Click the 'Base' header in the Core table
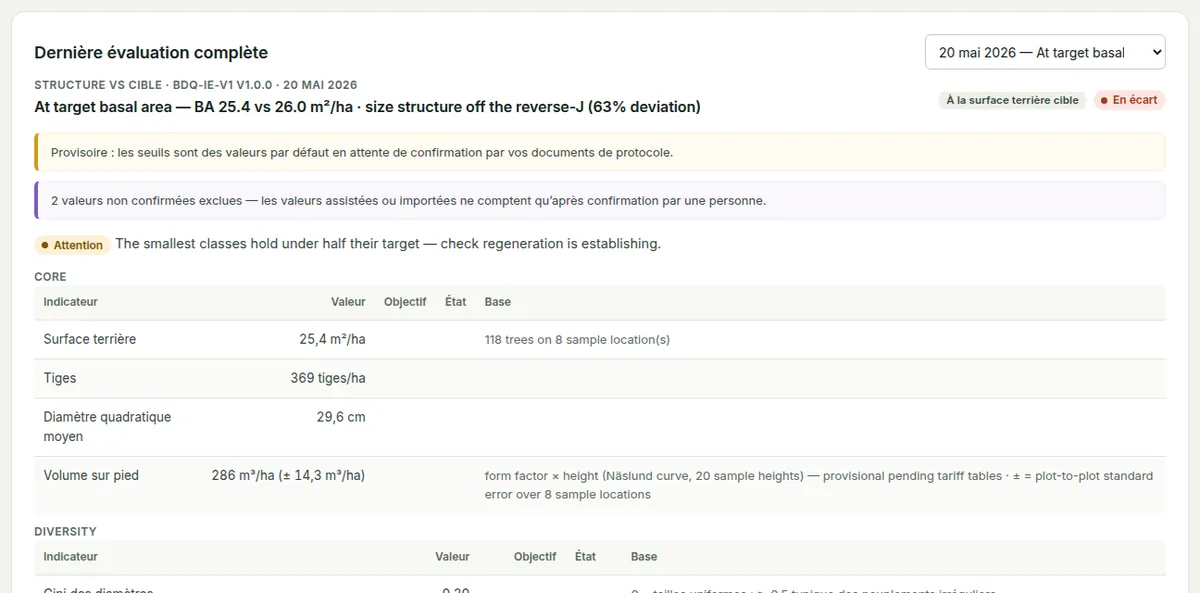This screenshot has height=593, width=1200. pos(497,302)
